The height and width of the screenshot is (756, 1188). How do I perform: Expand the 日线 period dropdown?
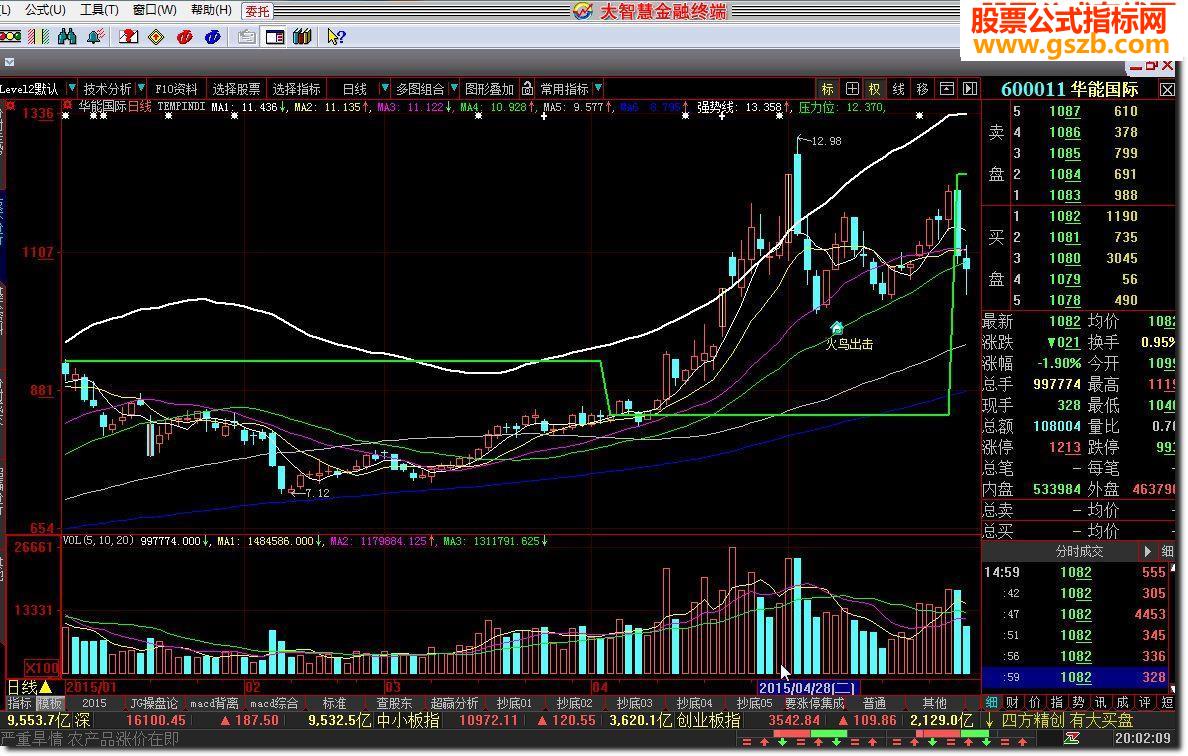384,89
